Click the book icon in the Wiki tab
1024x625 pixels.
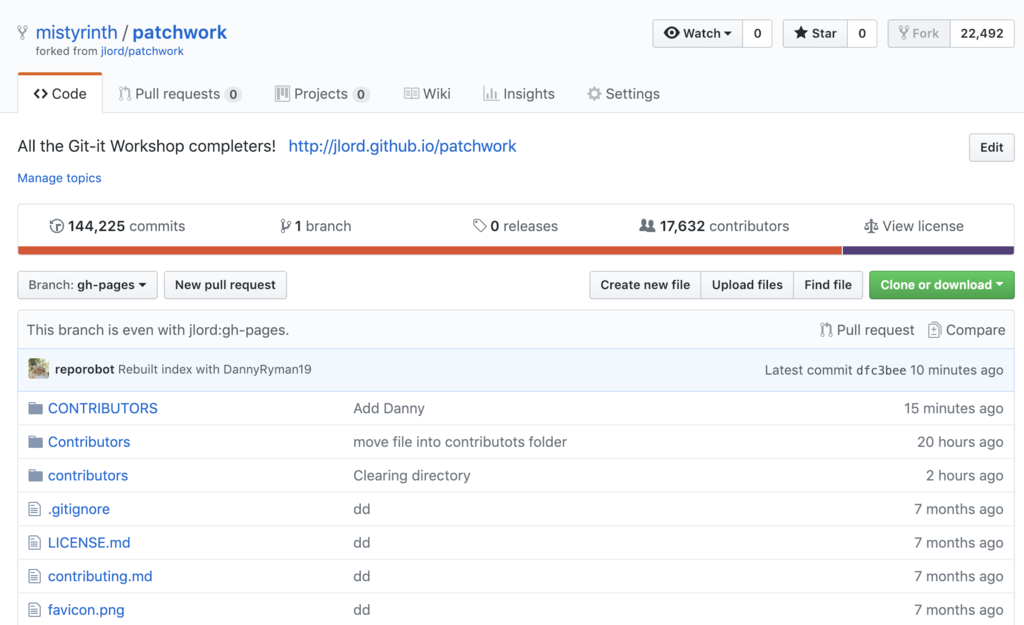pos(411,93)
